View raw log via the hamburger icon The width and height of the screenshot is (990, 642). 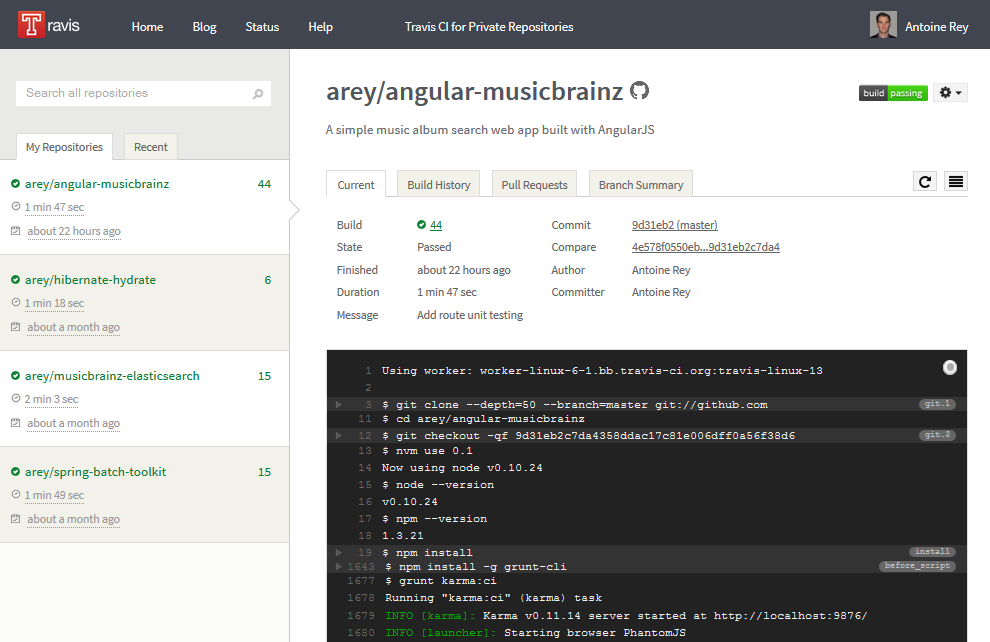point(955,181)
